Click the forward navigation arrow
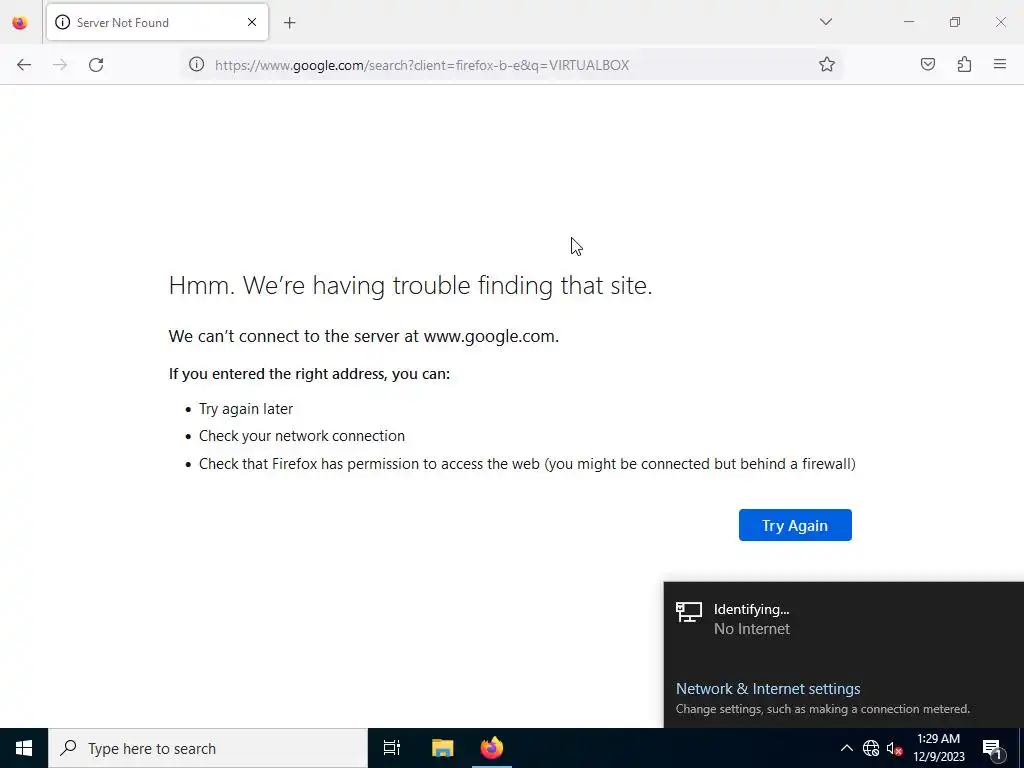Screen dimensions: 1024x768 point(60,65)
